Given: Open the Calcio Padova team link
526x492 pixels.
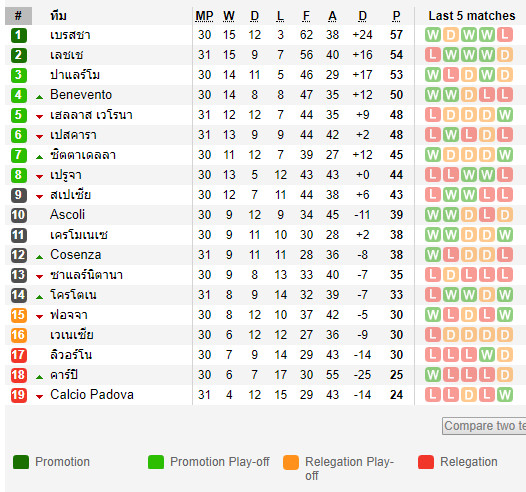Looking at the screenshot, I should 92,394.
